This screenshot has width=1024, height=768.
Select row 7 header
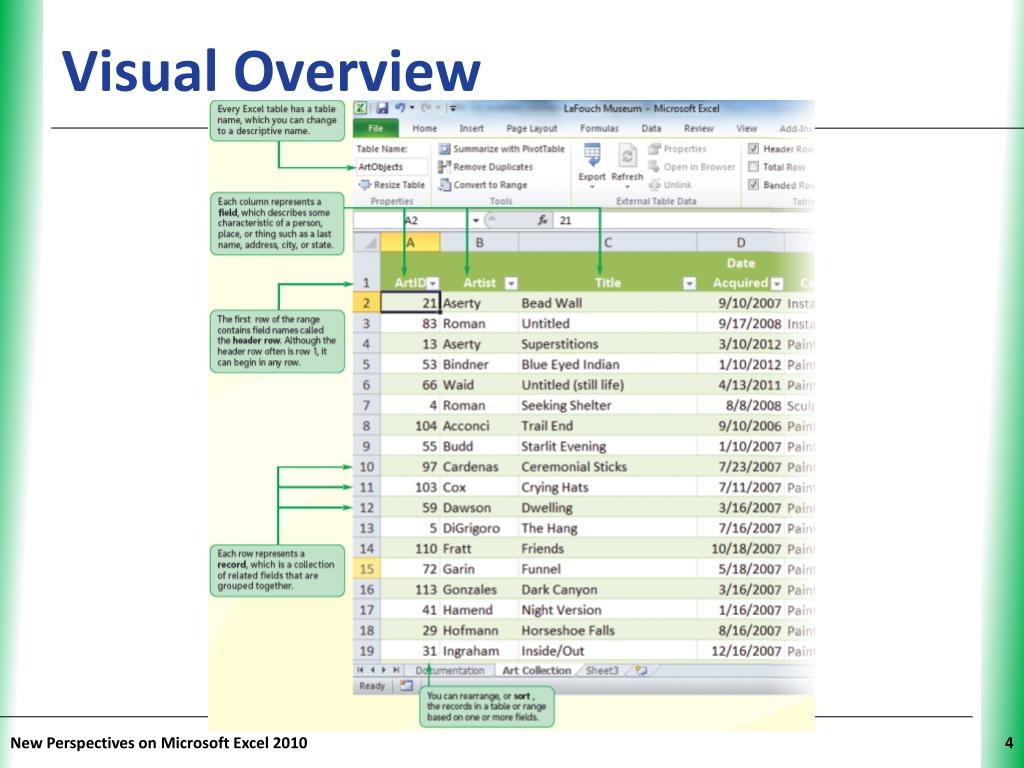point(366,406)
